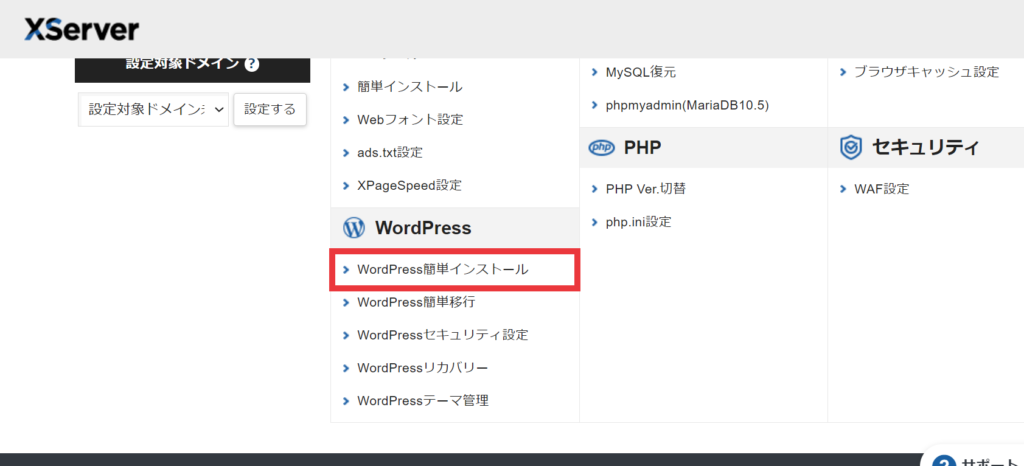Click the PHP logo icon
Viewport: 1024px width, 466px height.
pos(601,148)
